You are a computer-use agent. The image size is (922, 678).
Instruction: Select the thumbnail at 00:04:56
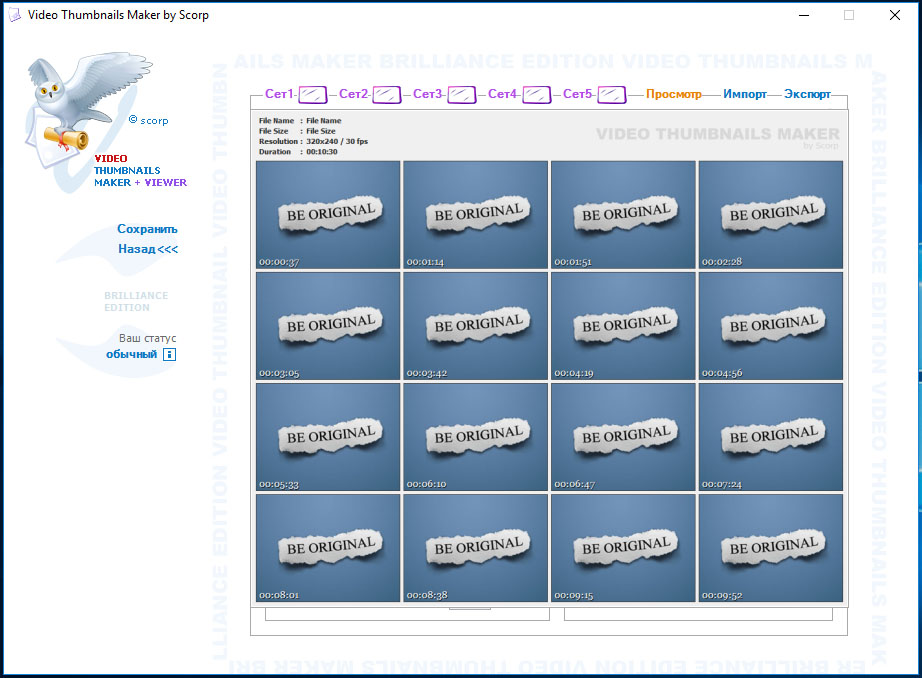771,326
